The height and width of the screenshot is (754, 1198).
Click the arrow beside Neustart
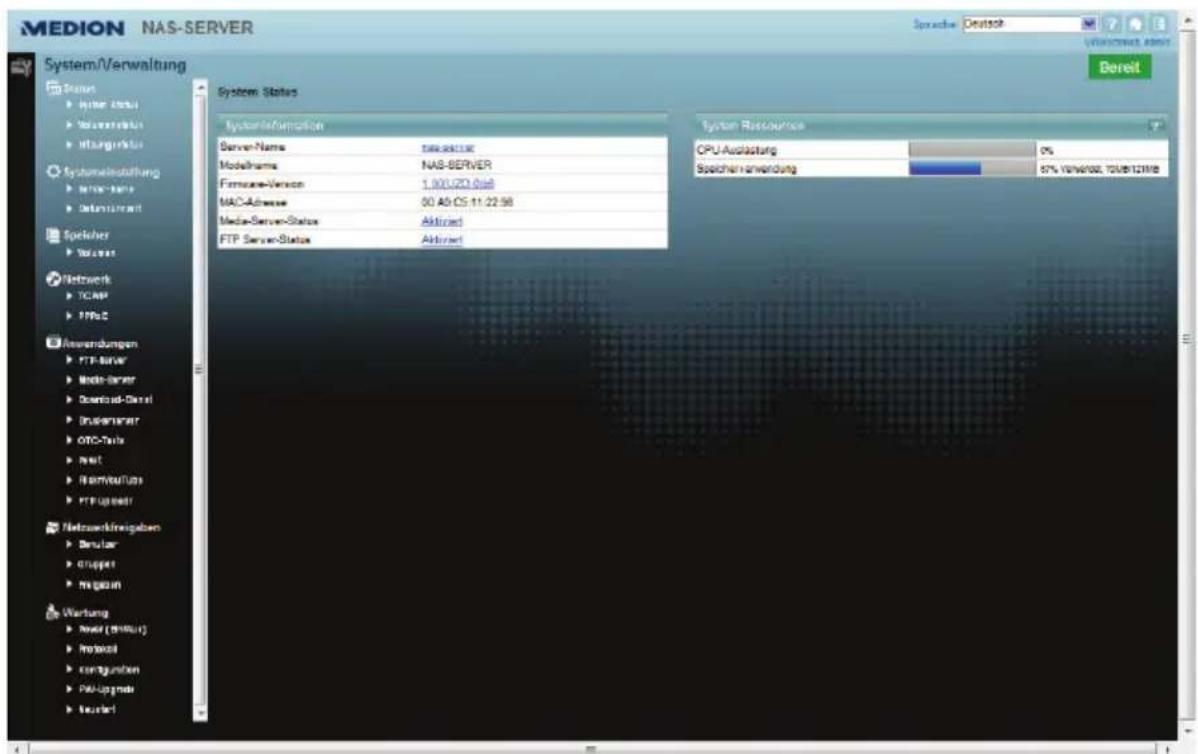coord(70,709)
